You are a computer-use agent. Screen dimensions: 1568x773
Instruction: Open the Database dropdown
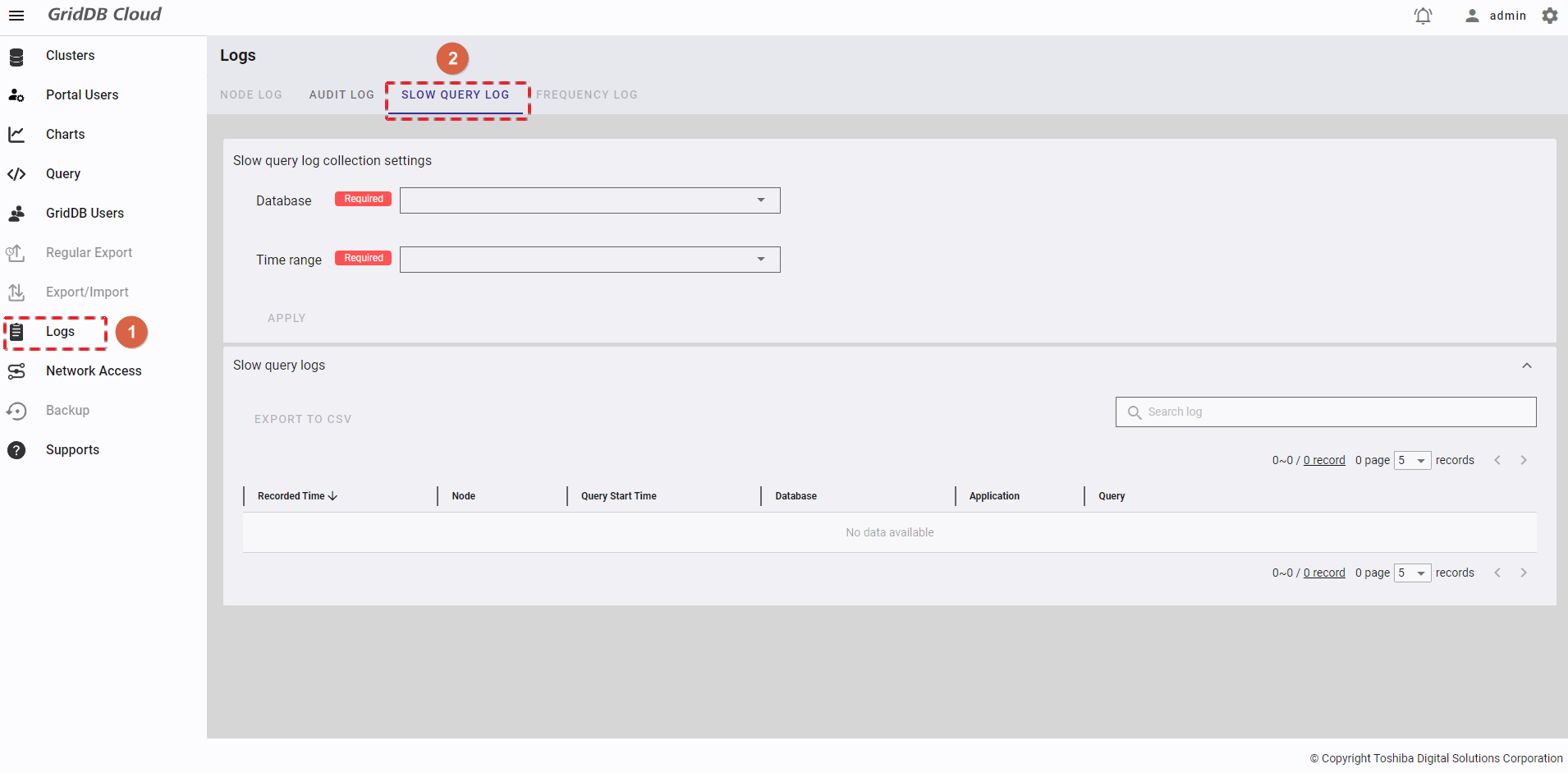(589, 200)
